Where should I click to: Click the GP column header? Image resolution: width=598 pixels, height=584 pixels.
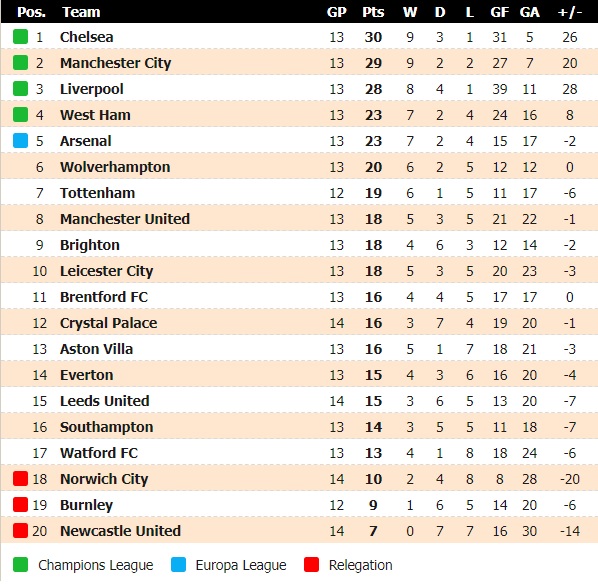tap(336, 12)
